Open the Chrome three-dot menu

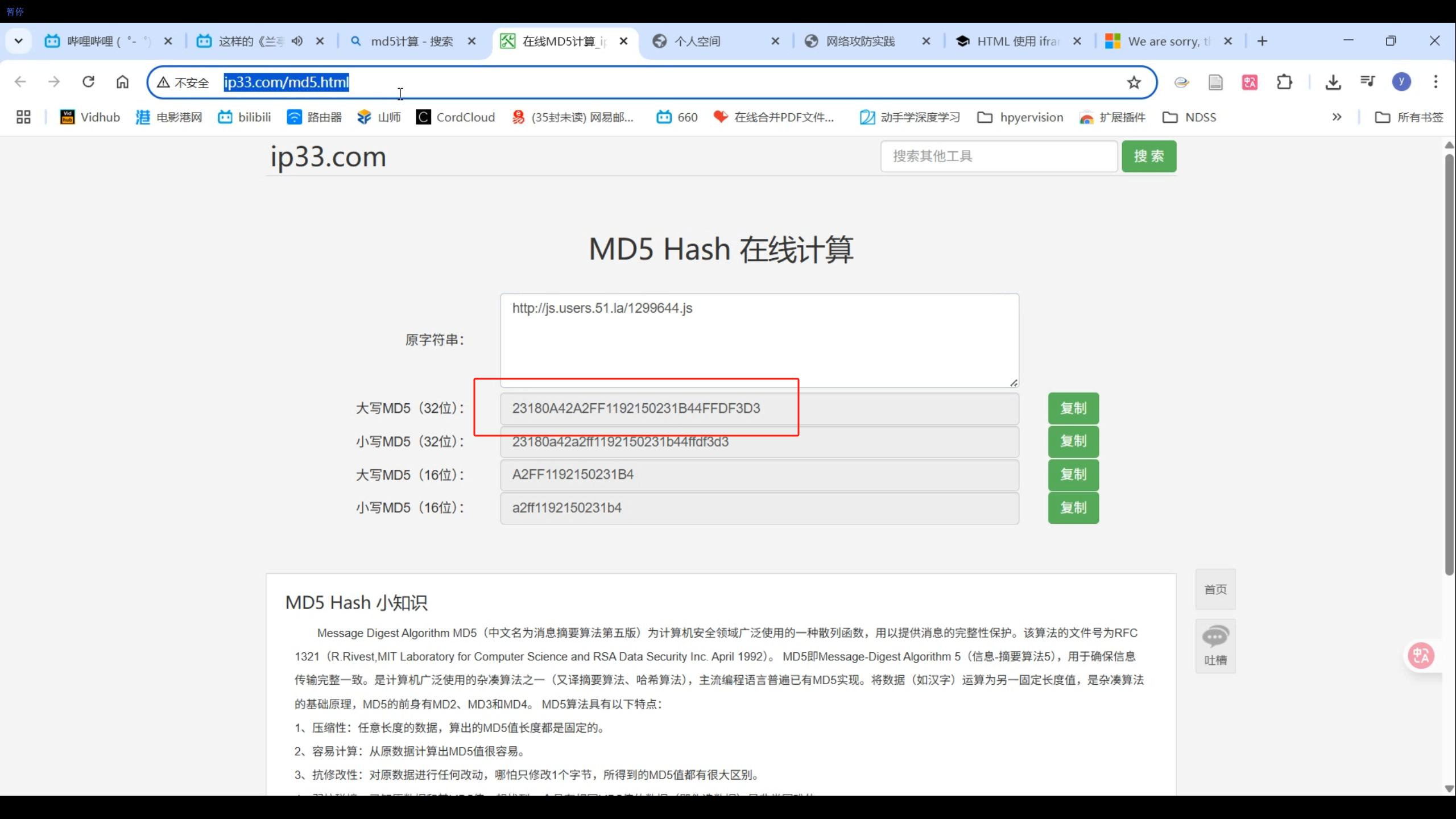point(1436,82)
